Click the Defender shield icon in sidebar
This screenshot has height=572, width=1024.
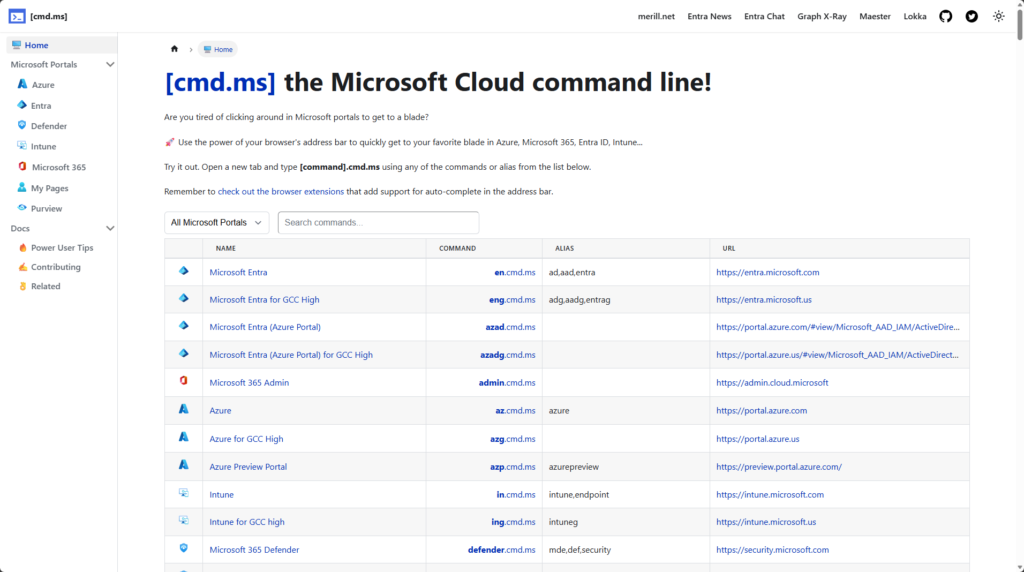coord(22,125)
